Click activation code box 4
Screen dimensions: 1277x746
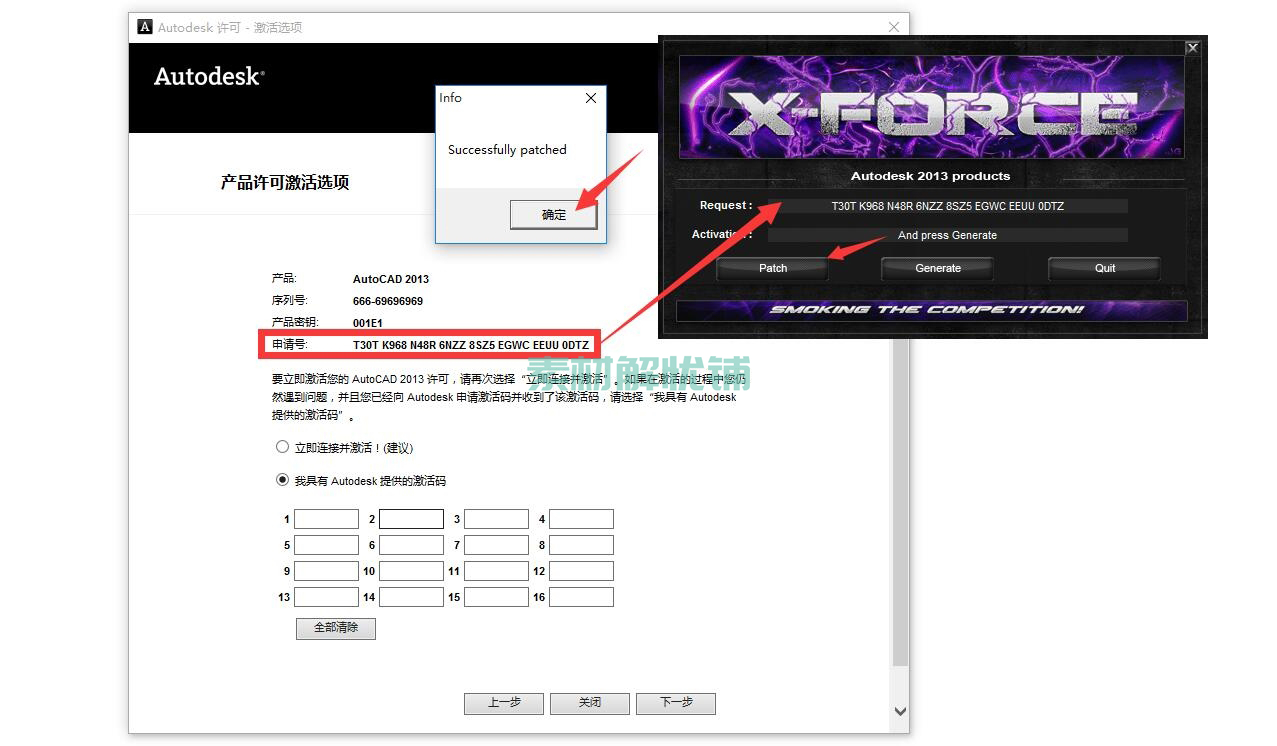[x=581, y=519]
